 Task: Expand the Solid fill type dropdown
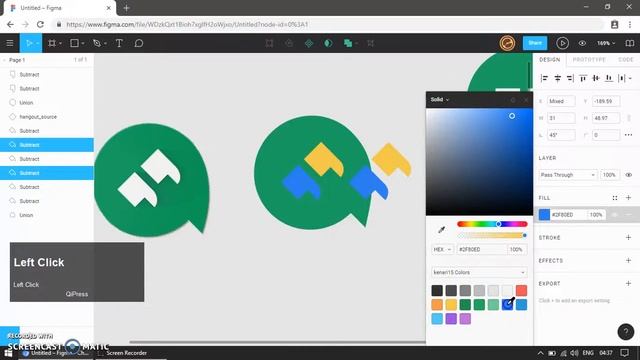440,100
